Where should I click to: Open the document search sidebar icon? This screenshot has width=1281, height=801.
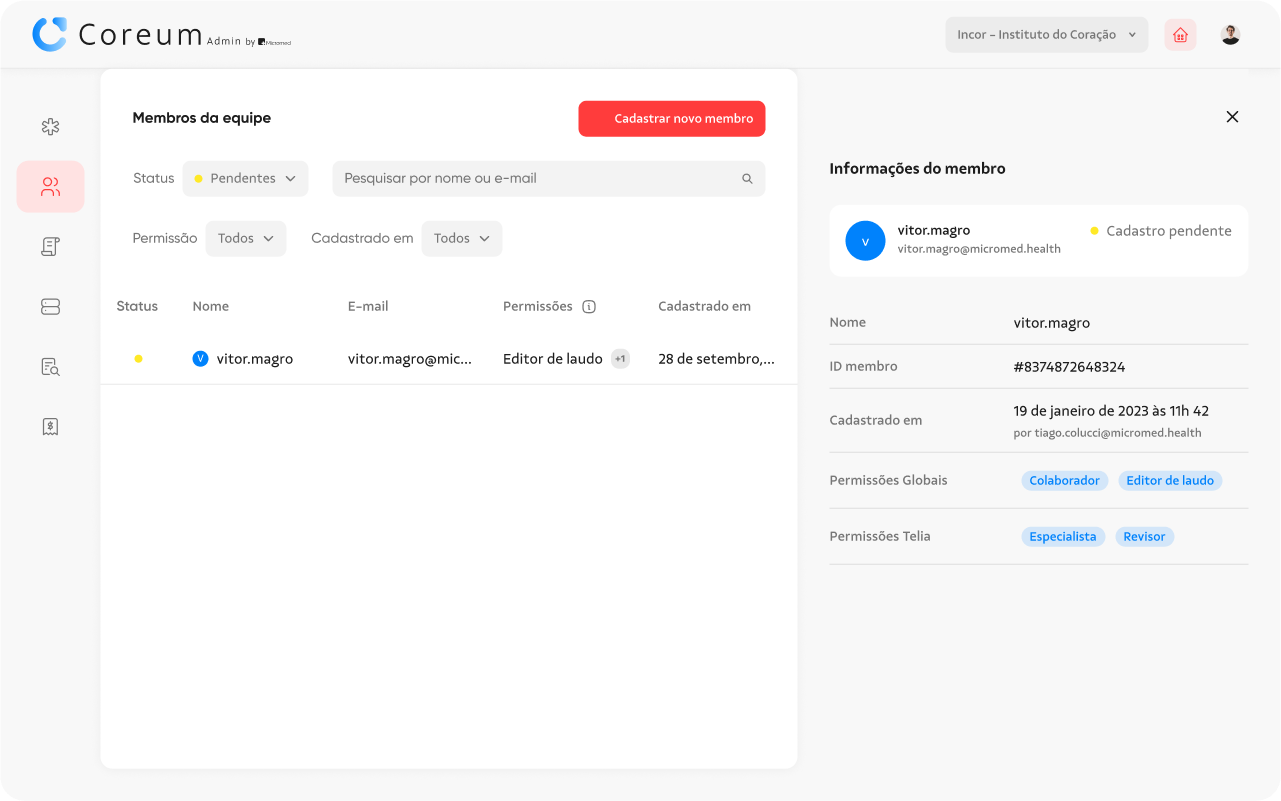[x=50, y=367]
